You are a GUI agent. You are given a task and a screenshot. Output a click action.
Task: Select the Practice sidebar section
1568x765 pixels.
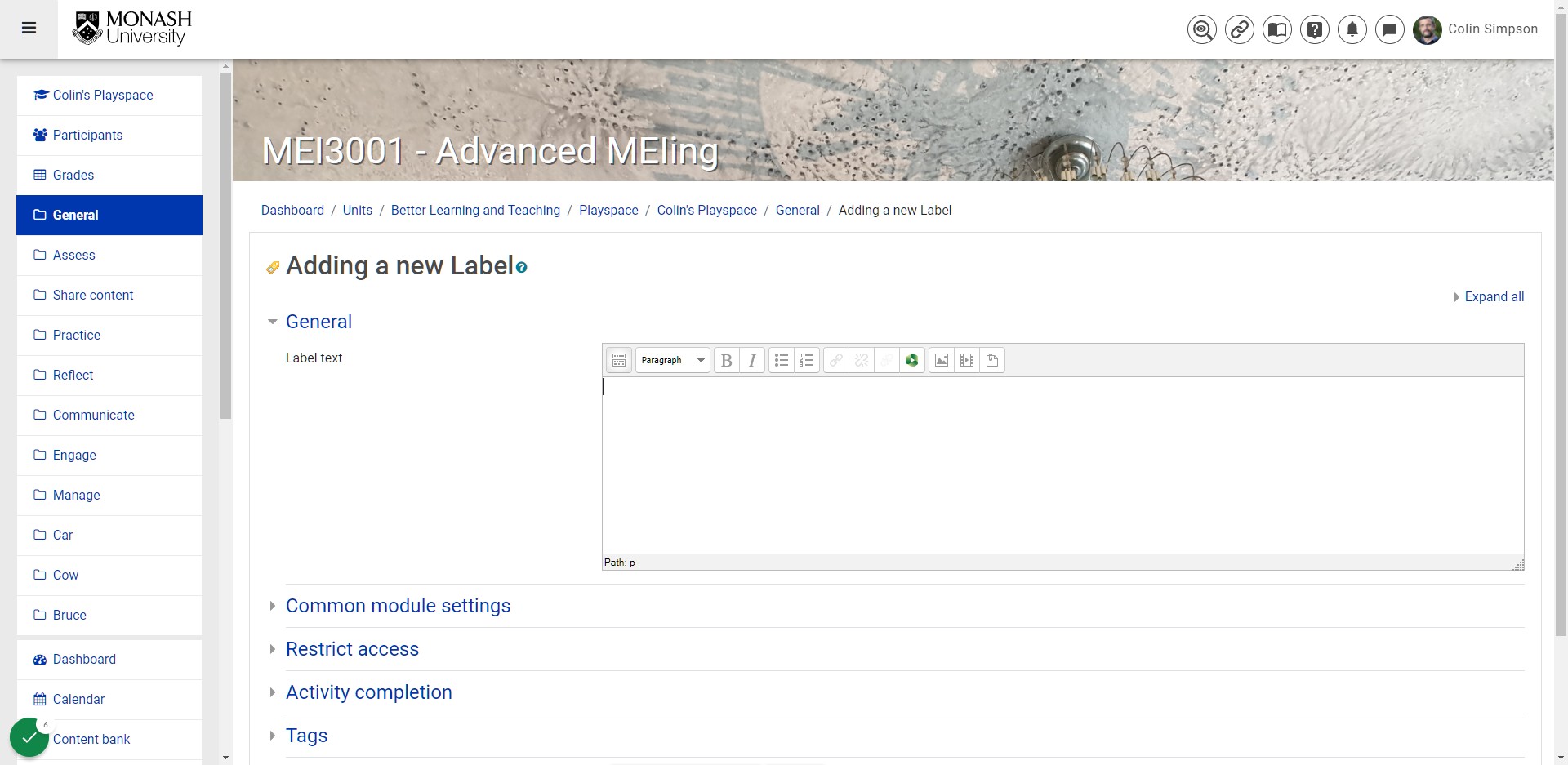tap(109, 336)
